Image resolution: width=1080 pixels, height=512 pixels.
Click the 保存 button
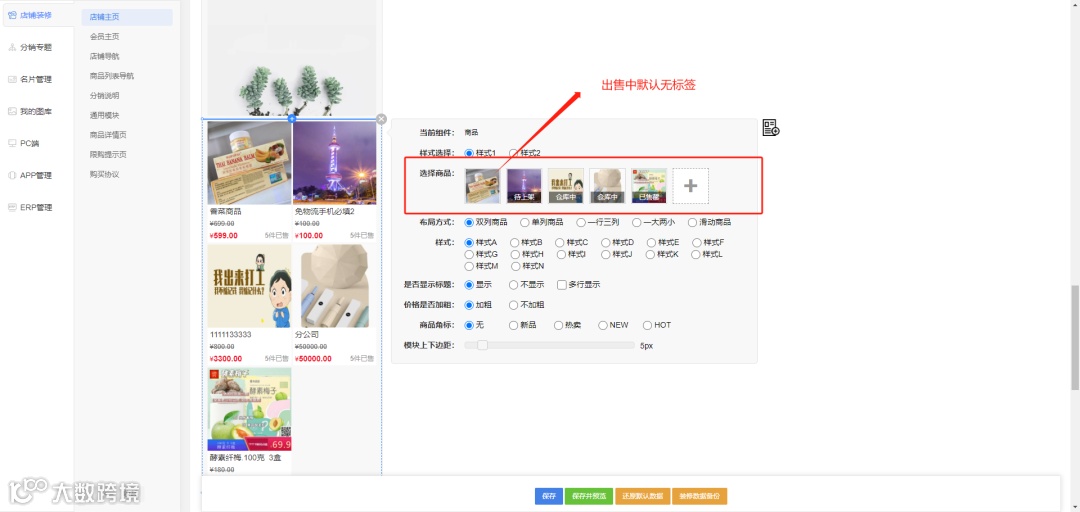(x=548, y=496)
